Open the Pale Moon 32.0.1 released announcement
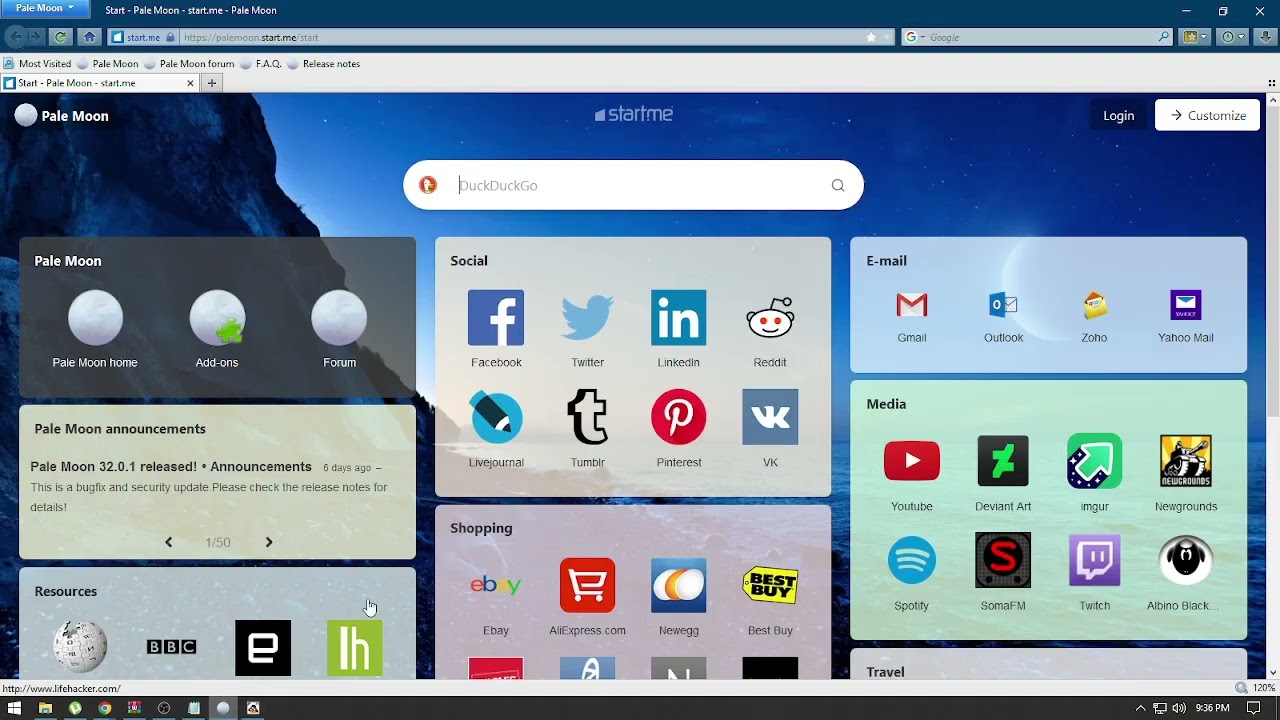 [x=171, y=467]
